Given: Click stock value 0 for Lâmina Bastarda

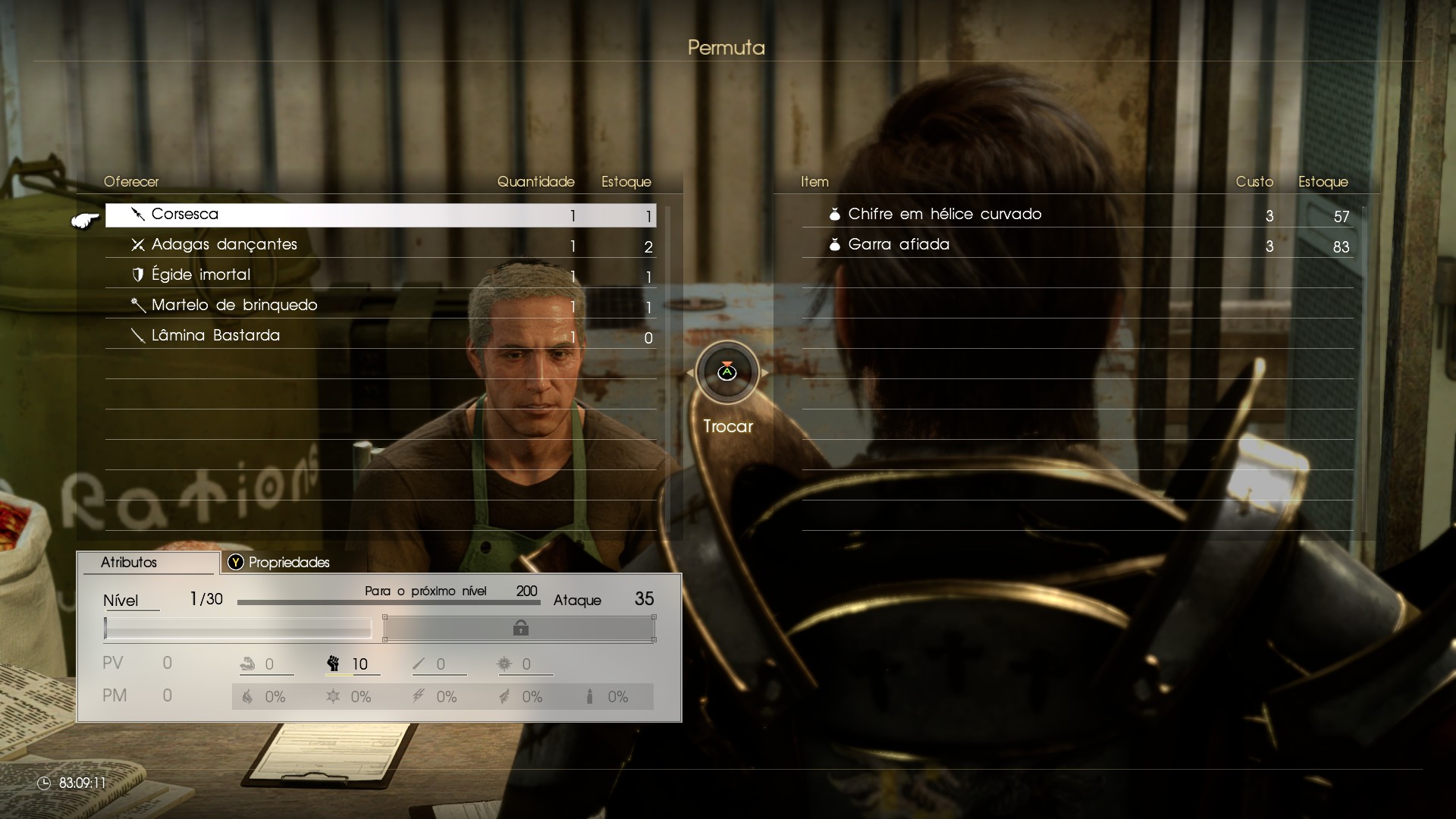Looking at the screenshot, I should 648,338.
